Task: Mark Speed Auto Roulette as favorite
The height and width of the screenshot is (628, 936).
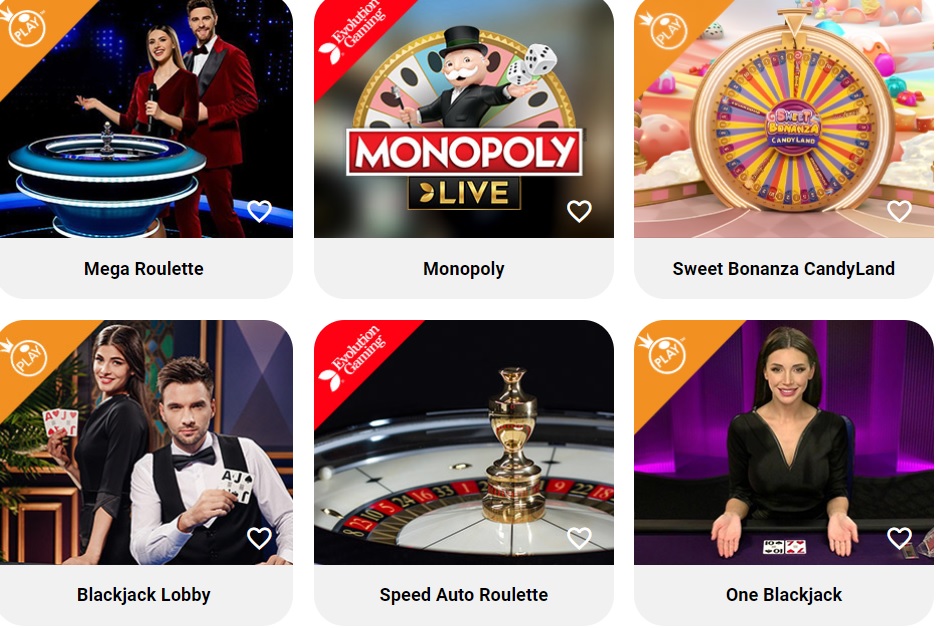Action: [579, 538]
